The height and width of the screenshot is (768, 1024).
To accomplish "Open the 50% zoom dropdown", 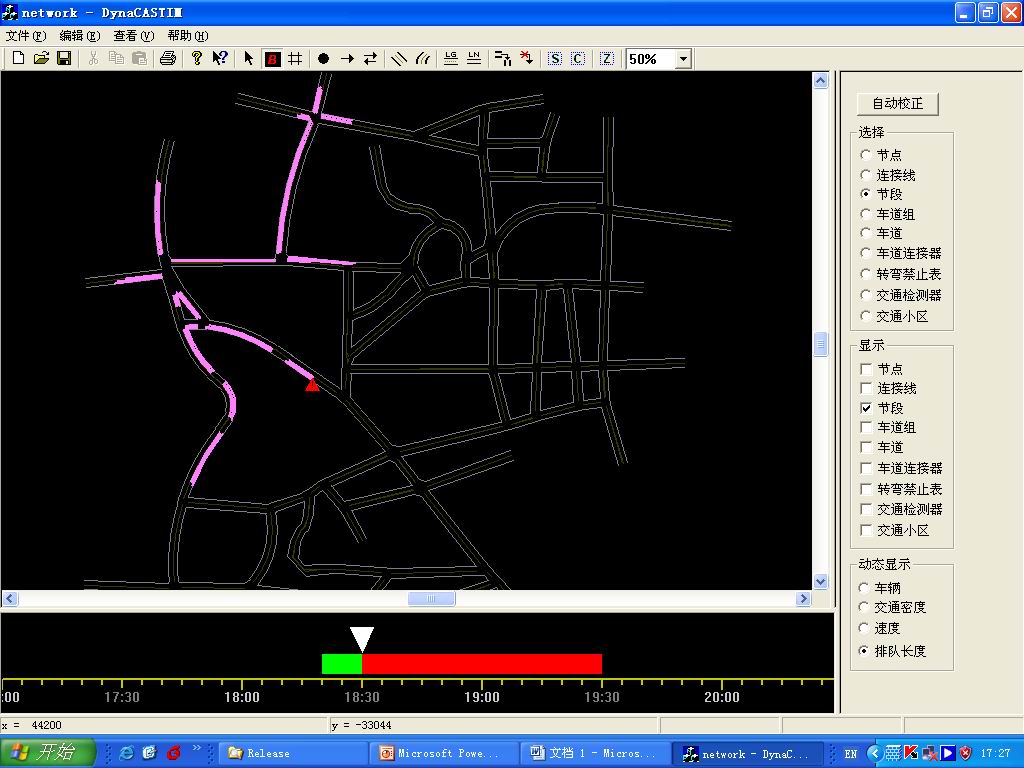I will tap(683, 59).
